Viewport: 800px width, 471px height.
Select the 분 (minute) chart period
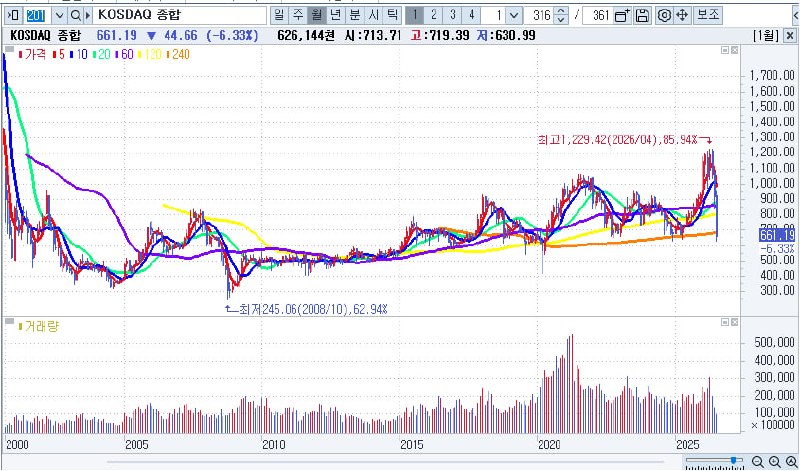(x=354, y=16)
